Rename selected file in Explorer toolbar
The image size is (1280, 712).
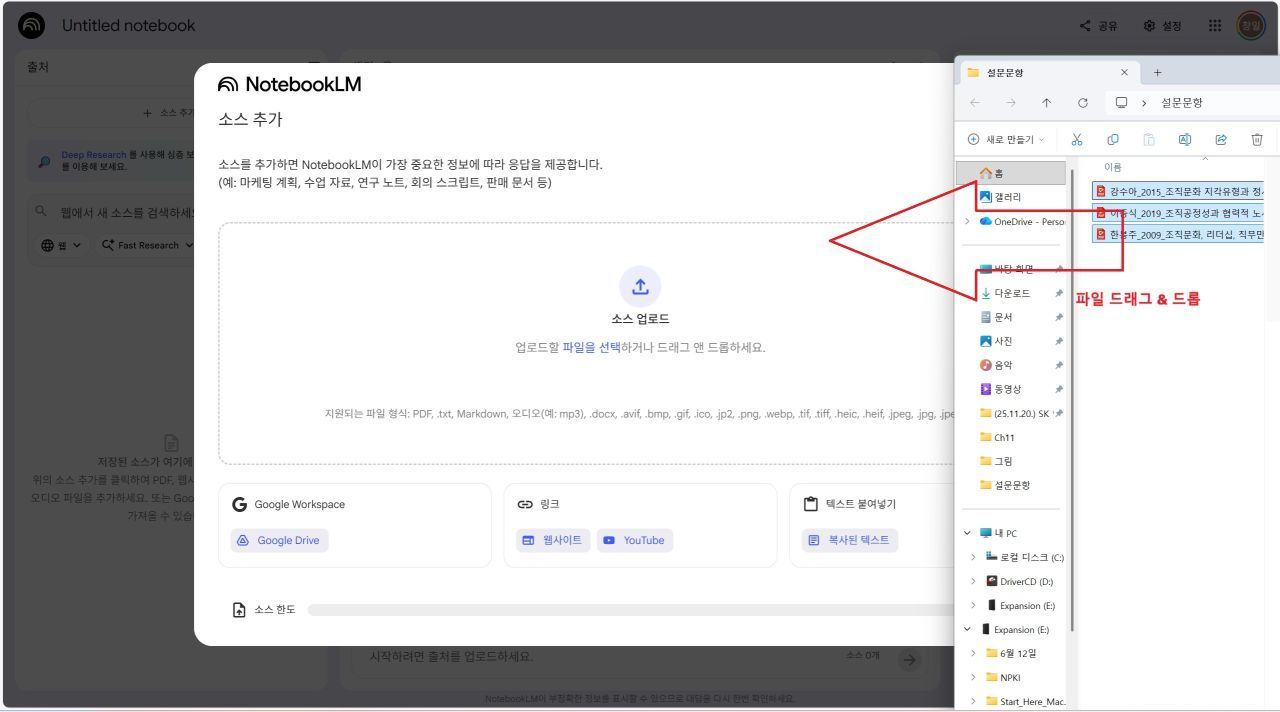(x=1185, y=140)
